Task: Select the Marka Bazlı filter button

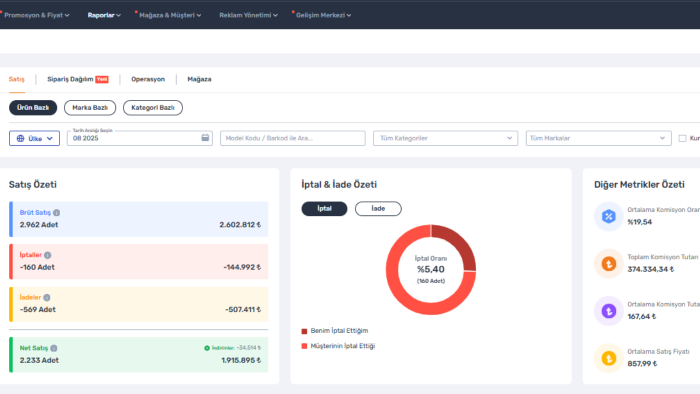Action: 90,108
